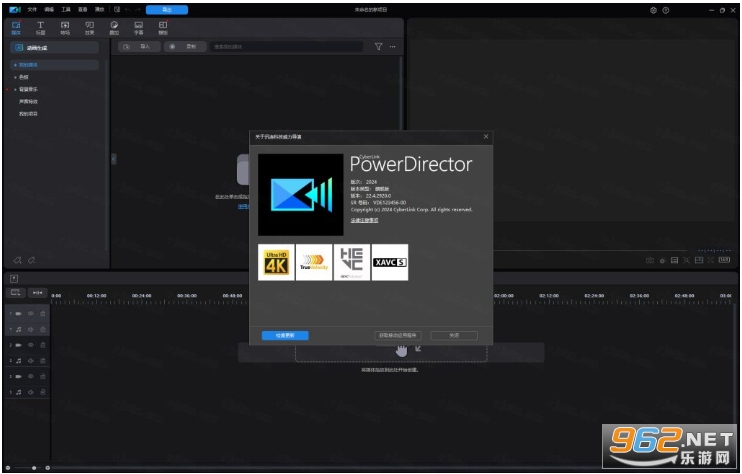Toggle visibility eye of video track 1
This screenshot has height=474, width=742.
(31, 314)
